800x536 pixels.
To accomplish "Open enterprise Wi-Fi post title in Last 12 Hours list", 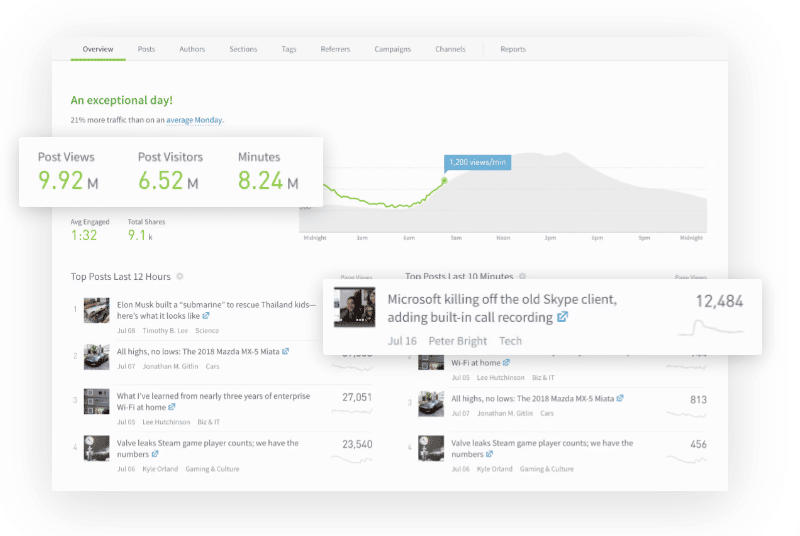I will pos(213,401).
